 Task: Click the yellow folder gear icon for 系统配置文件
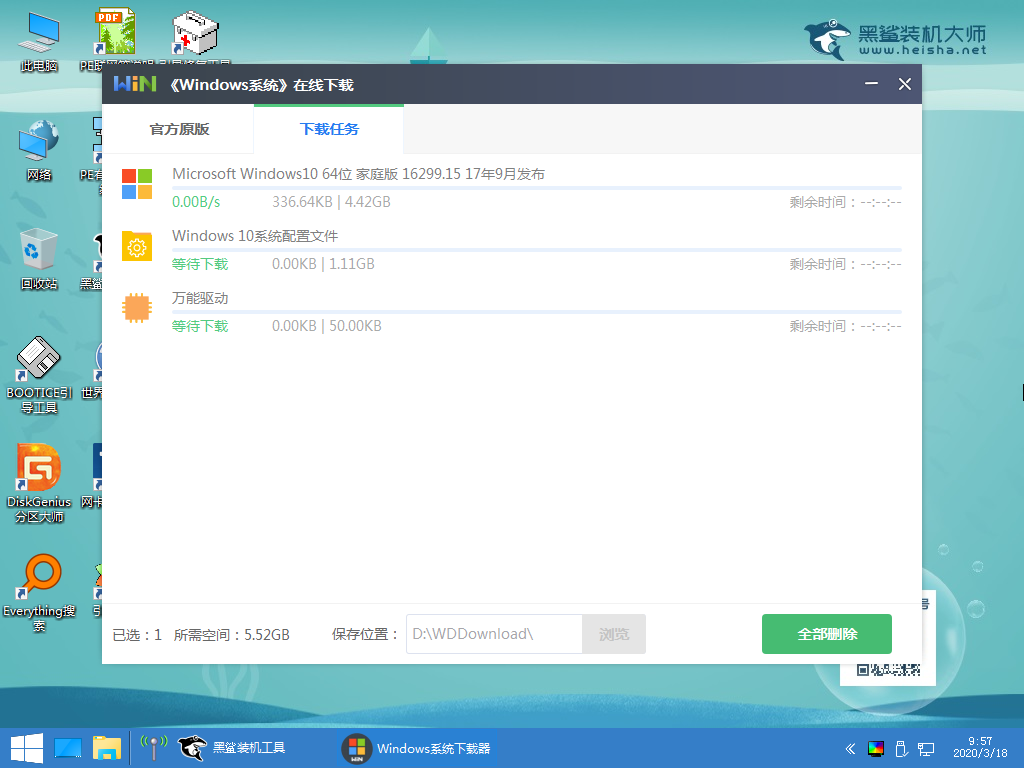(x=137, y=246)
